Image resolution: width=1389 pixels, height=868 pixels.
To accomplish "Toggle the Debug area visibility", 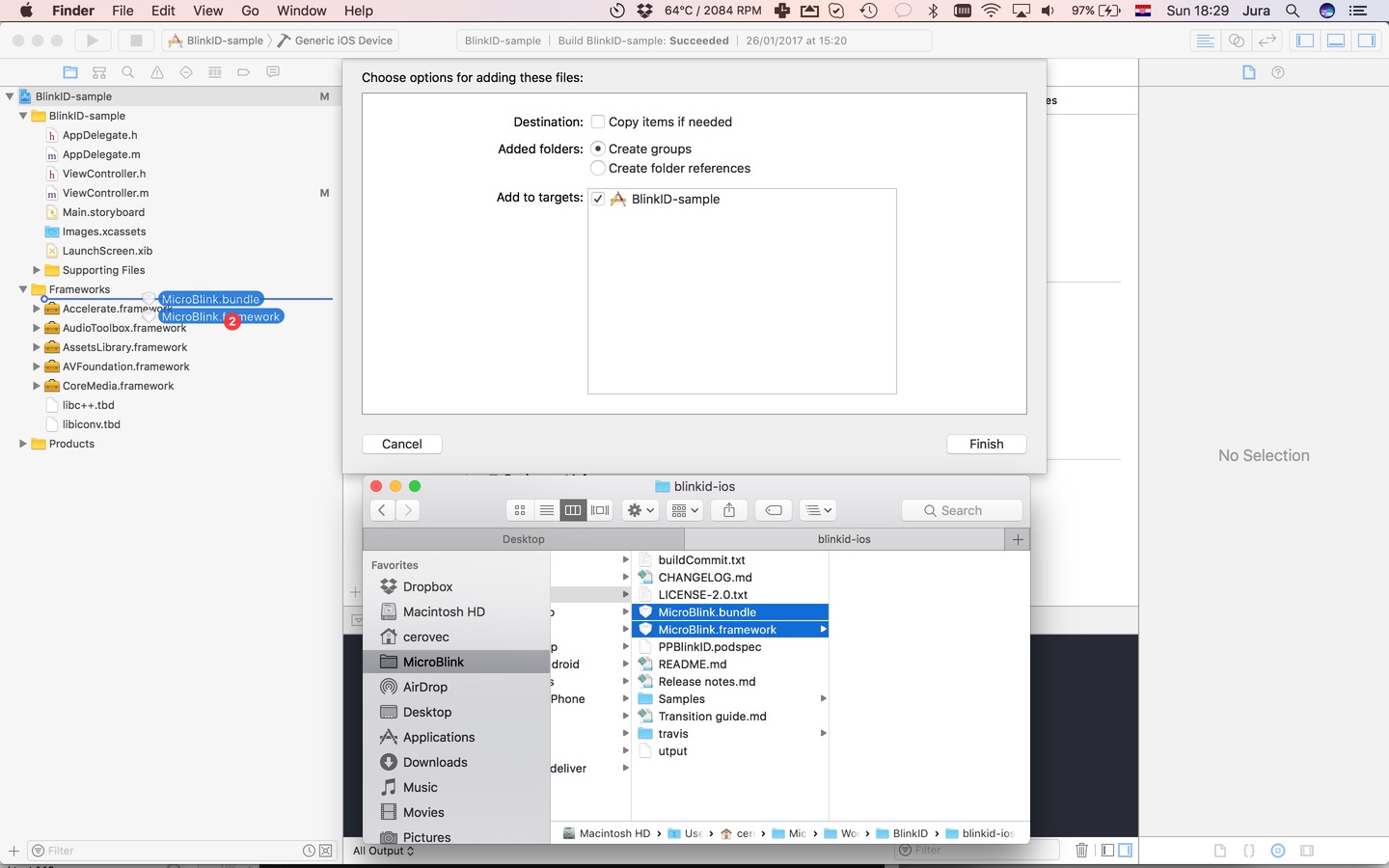I will (1336, 41).
